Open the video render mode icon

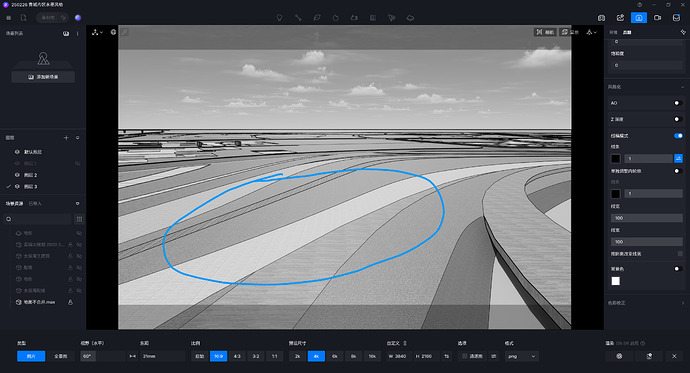click(x=657, y=18)
